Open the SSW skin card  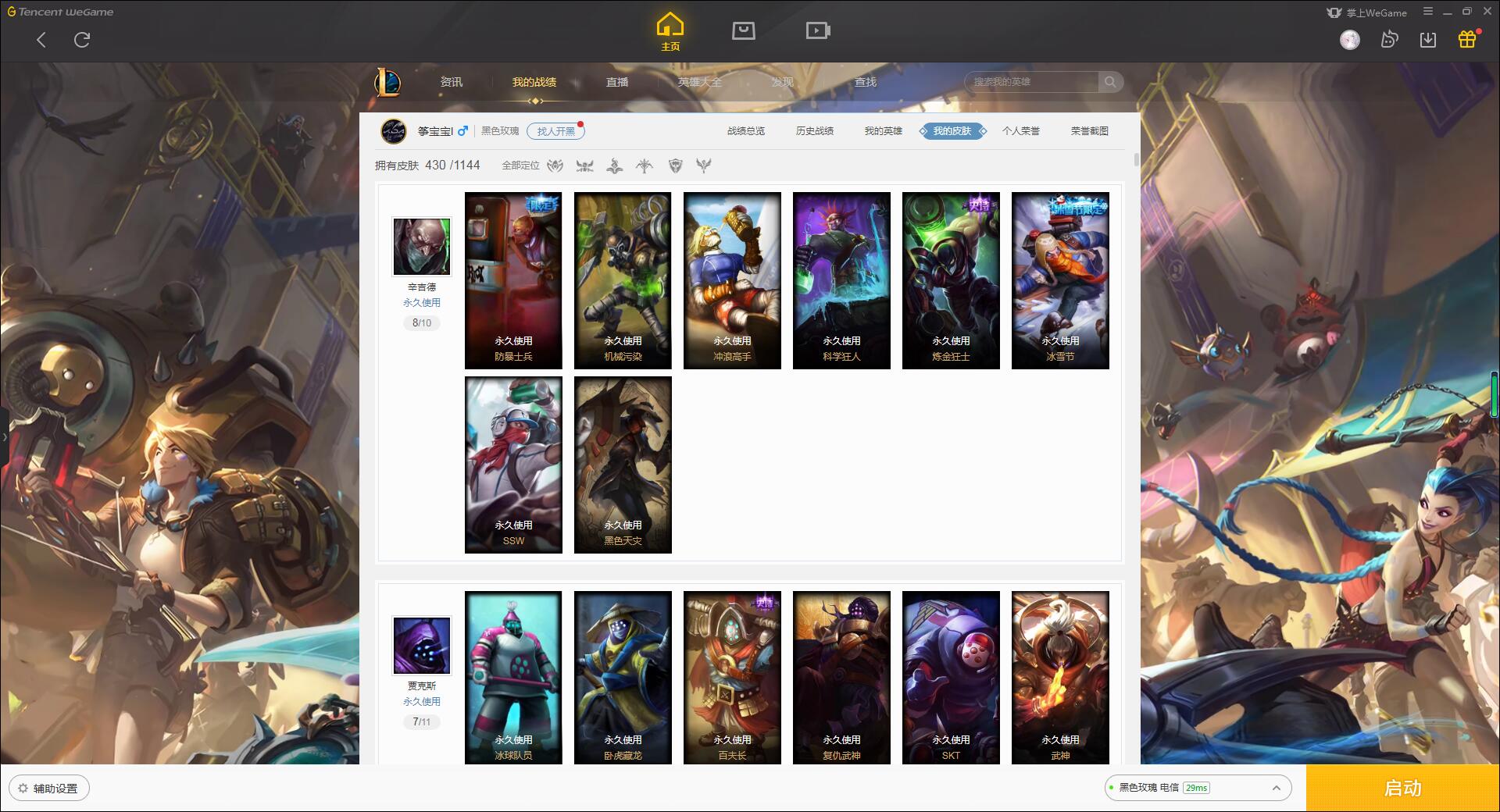(x=513, y=465)
